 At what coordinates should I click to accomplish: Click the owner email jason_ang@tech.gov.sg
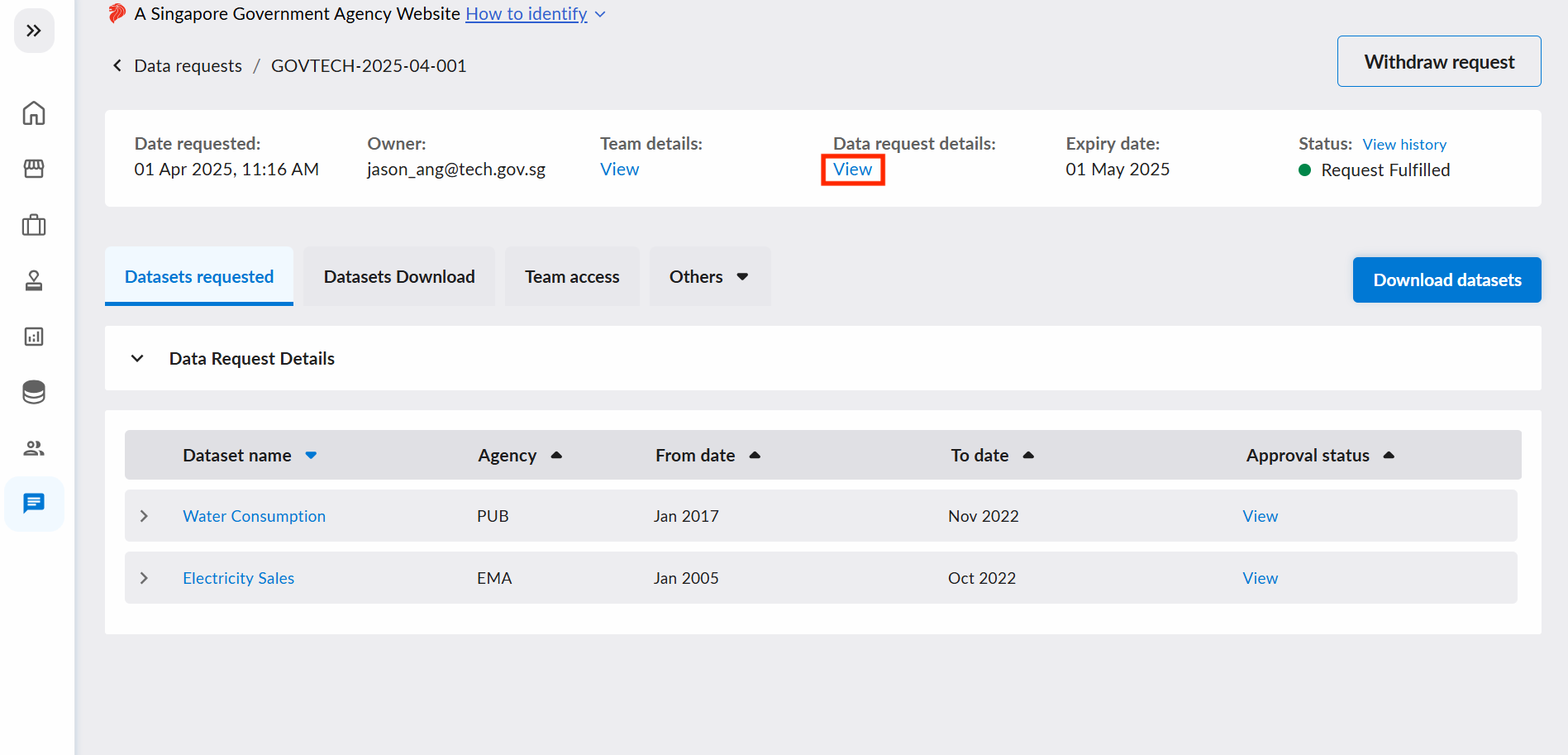coord(456,170)
